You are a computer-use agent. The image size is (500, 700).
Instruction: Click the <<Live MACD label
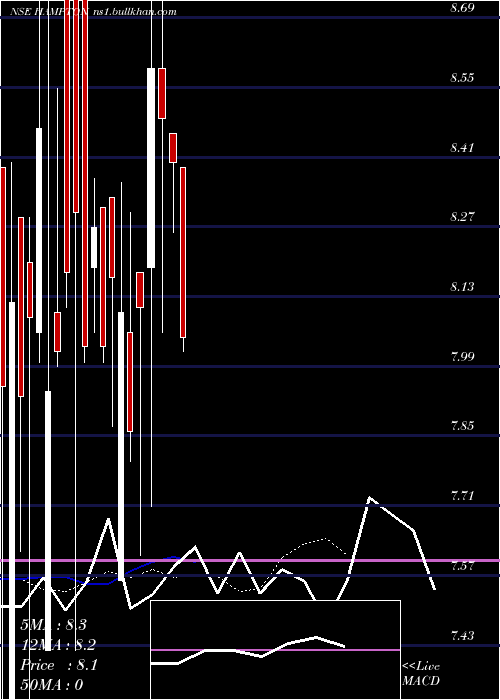pyautogui.click(x=421, y=674)
